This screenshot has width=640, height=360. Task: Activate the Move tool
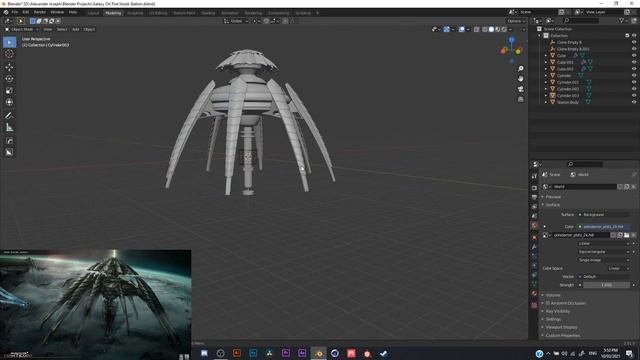(9, 67)
